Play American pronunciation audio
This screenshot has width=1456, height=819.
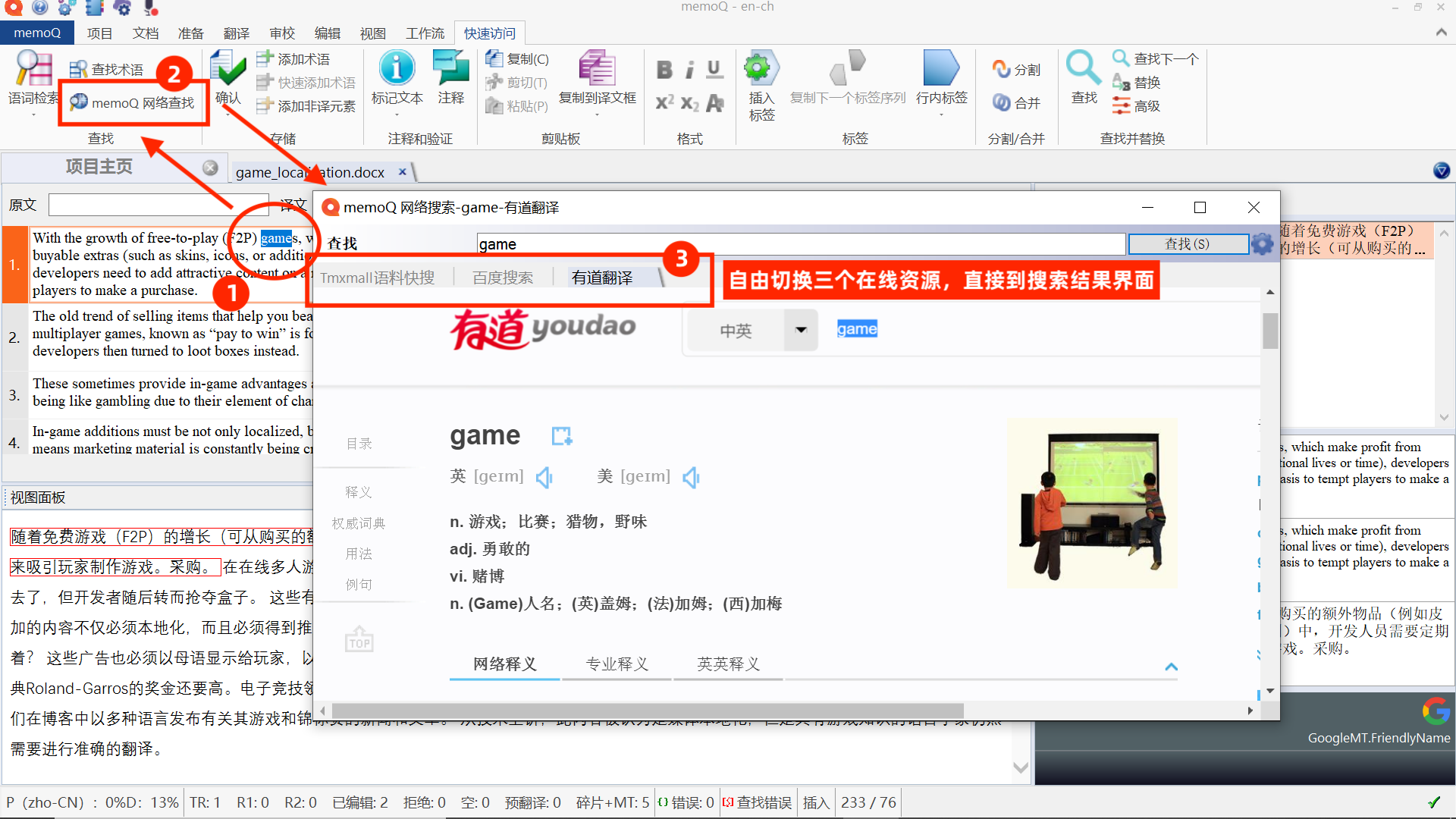[691, 477]
